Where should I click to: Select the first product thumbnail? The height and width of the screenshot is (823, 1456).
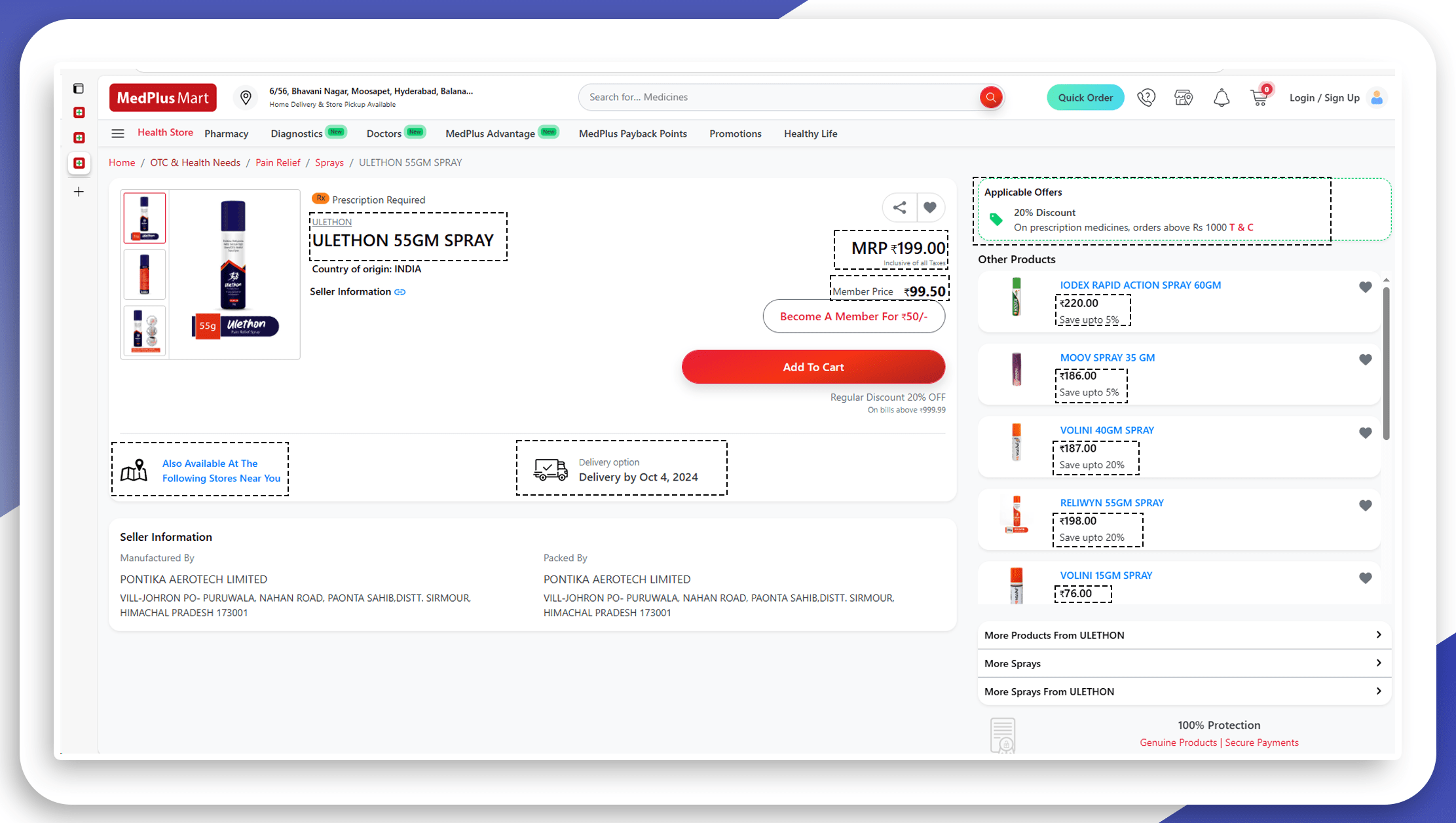tap(145, 218)
